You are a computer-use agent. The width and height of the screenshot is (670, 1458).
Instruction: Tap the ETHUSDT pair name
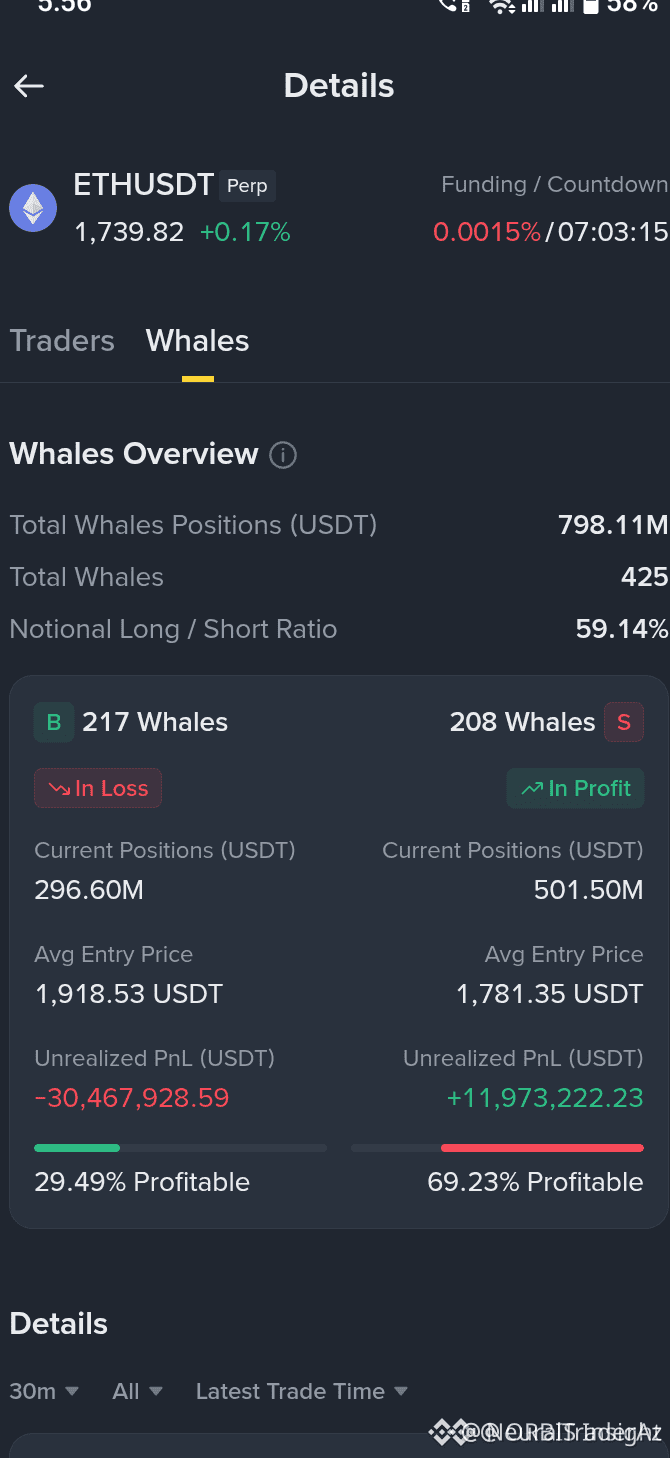144,185
